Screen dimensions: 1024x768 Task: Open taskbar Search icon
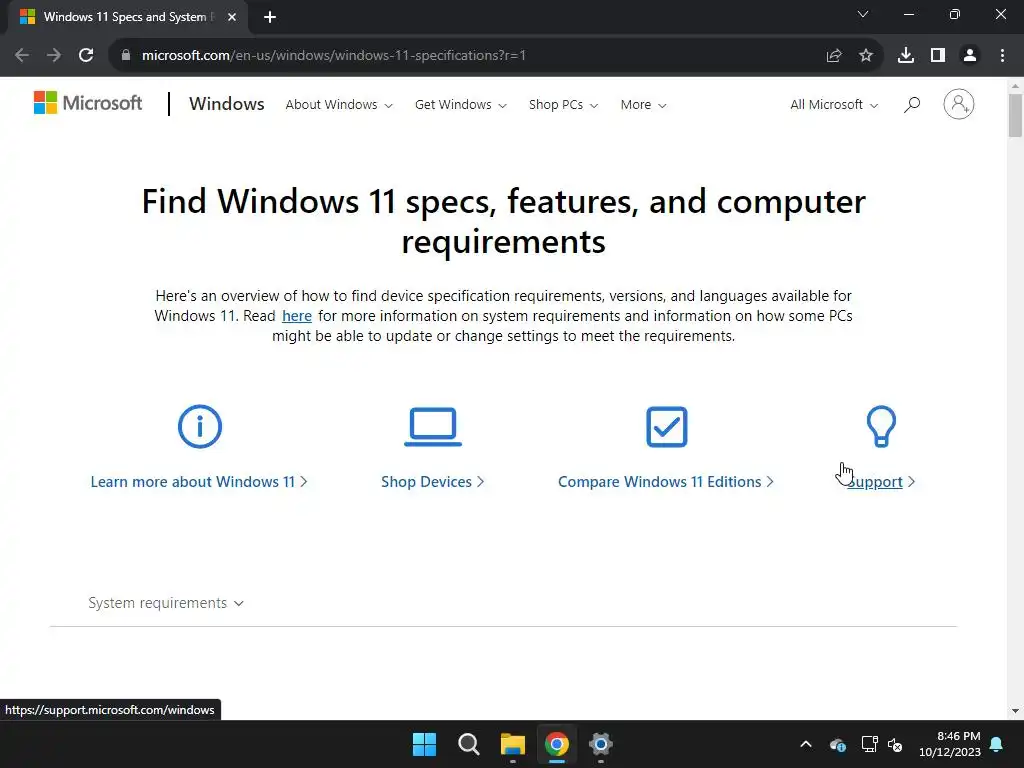(x=468, y=744)
